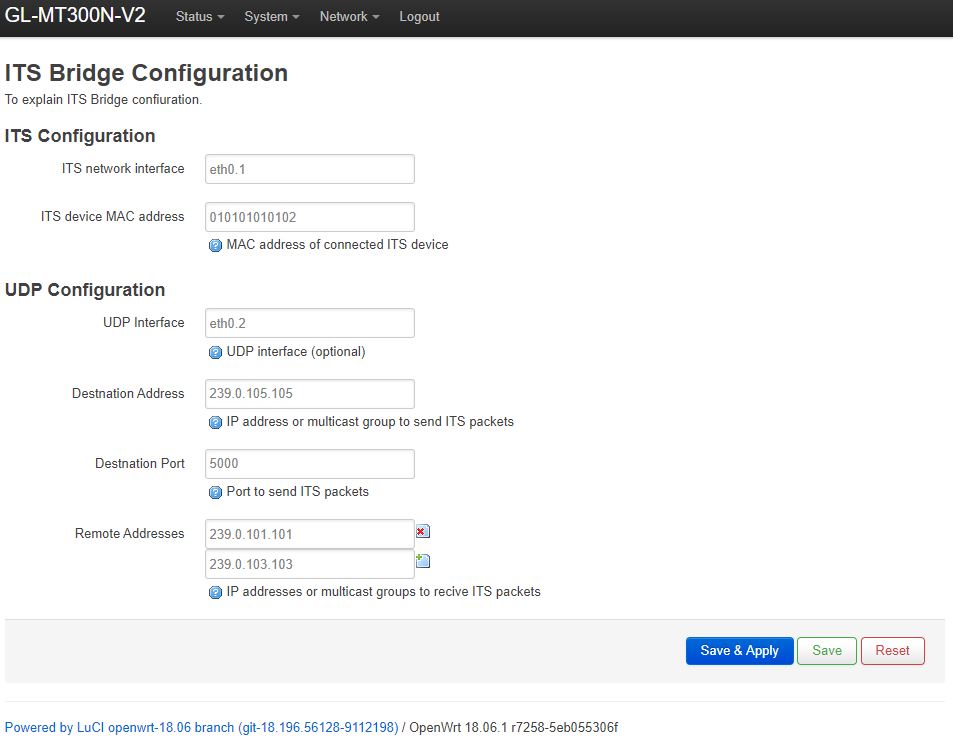Screen dimensions: 953x739
Task: Click help icon for multicast group hint
Action: 215,422
